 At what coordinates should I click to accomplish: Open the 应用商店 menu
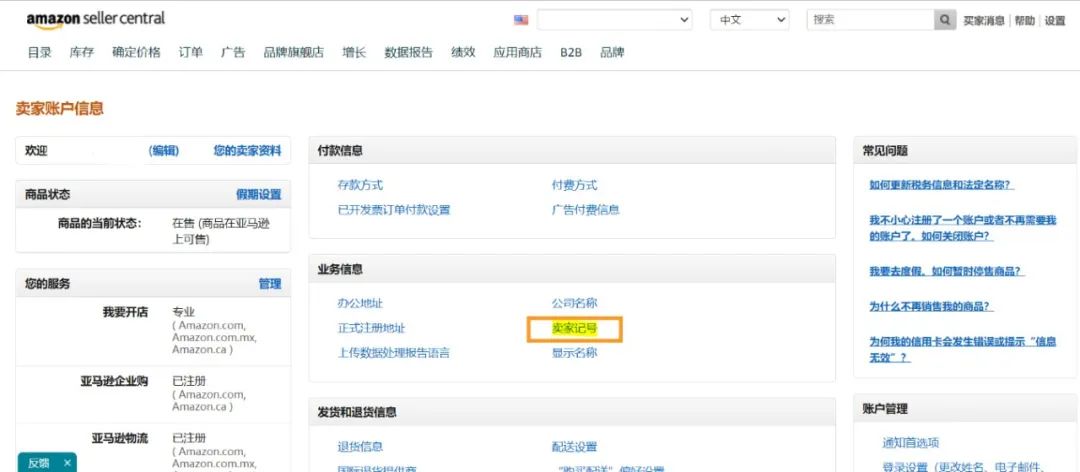pyautogui.click(x=517, y=52)
